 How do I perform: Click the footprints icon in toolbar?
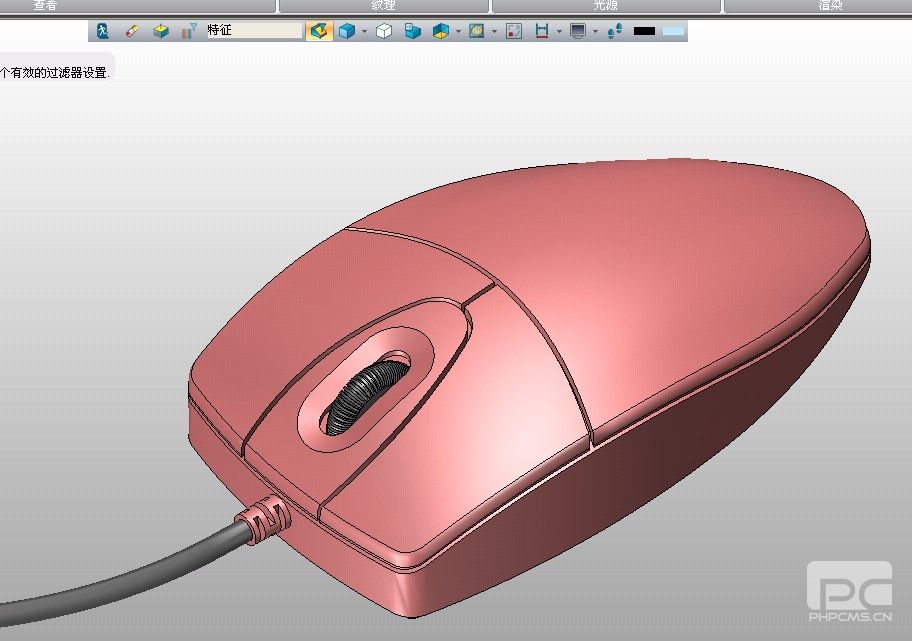point(614,31)
